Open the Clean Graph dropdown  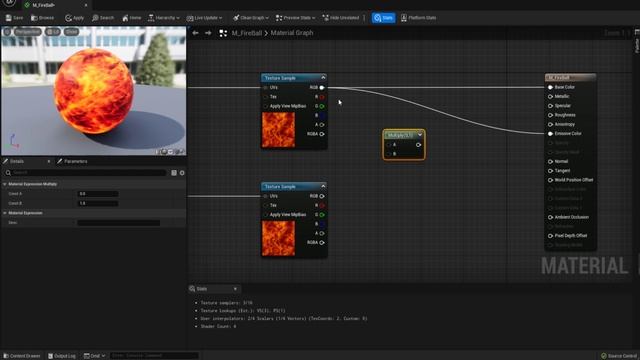coord(251,18)
